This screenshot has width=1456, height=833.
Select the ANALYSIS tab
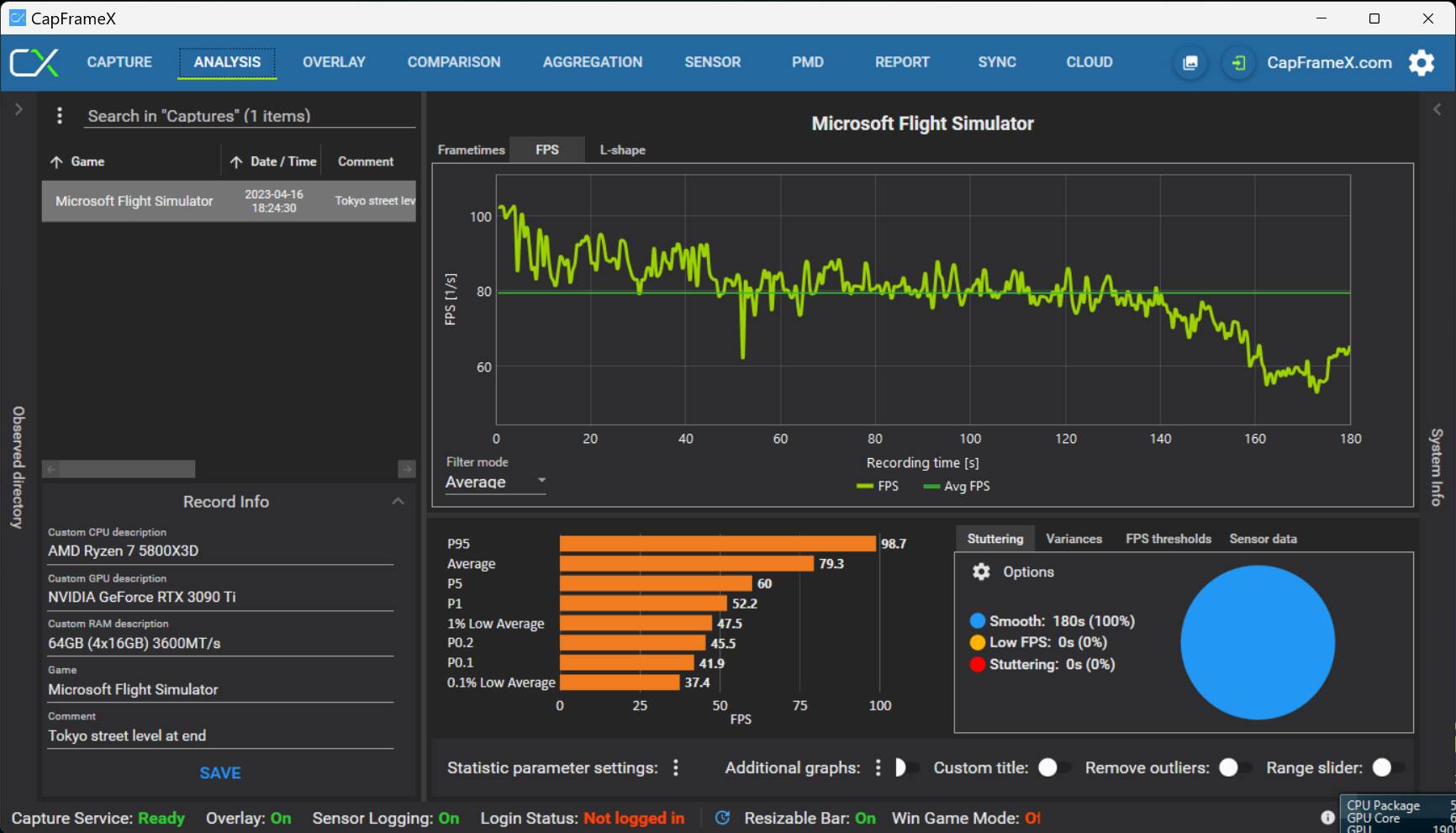227,62
